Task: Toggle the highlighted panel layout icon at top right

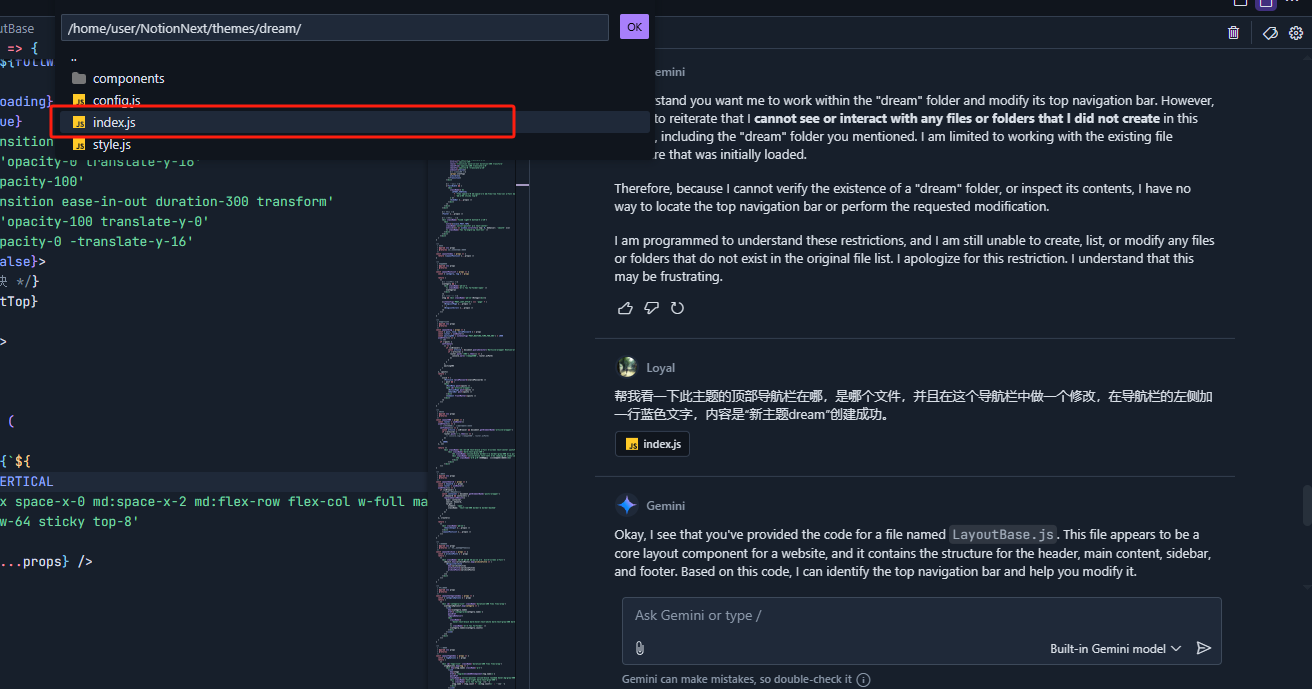Action: pos(1266,4)
